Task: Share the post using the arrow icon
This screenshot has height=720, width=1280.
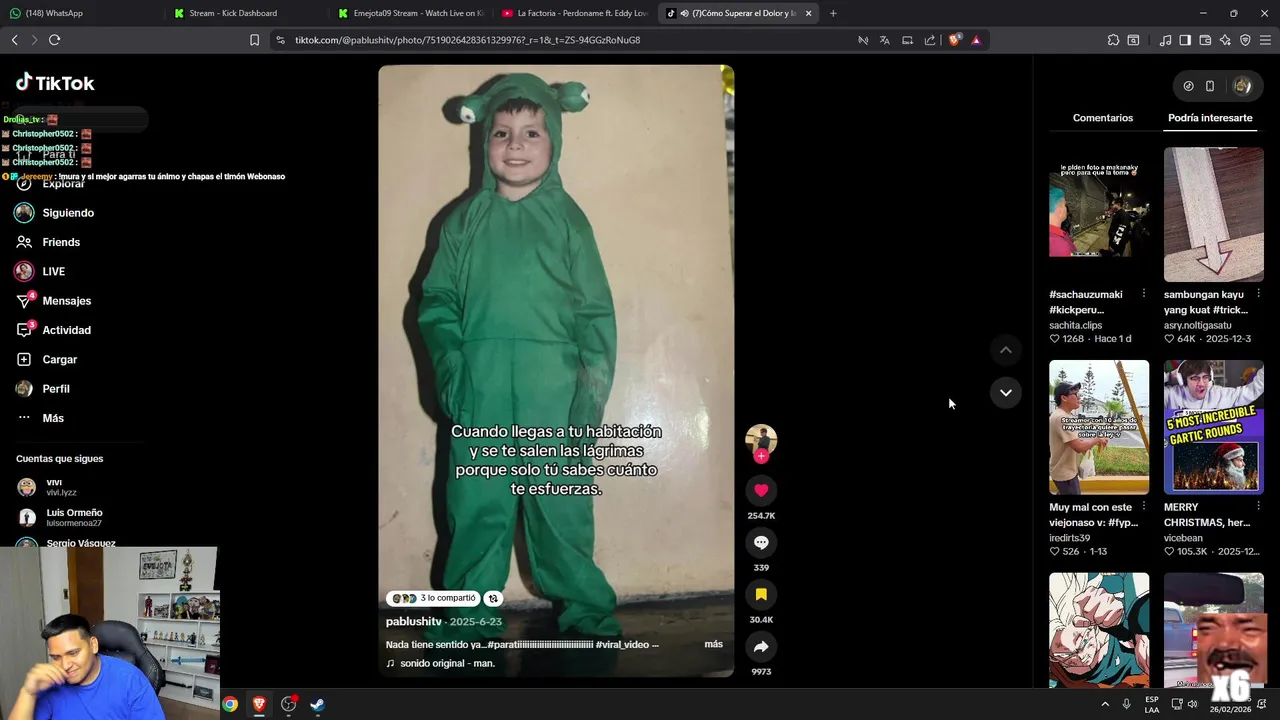Action: pyautogui.click(x=761, y=646)
